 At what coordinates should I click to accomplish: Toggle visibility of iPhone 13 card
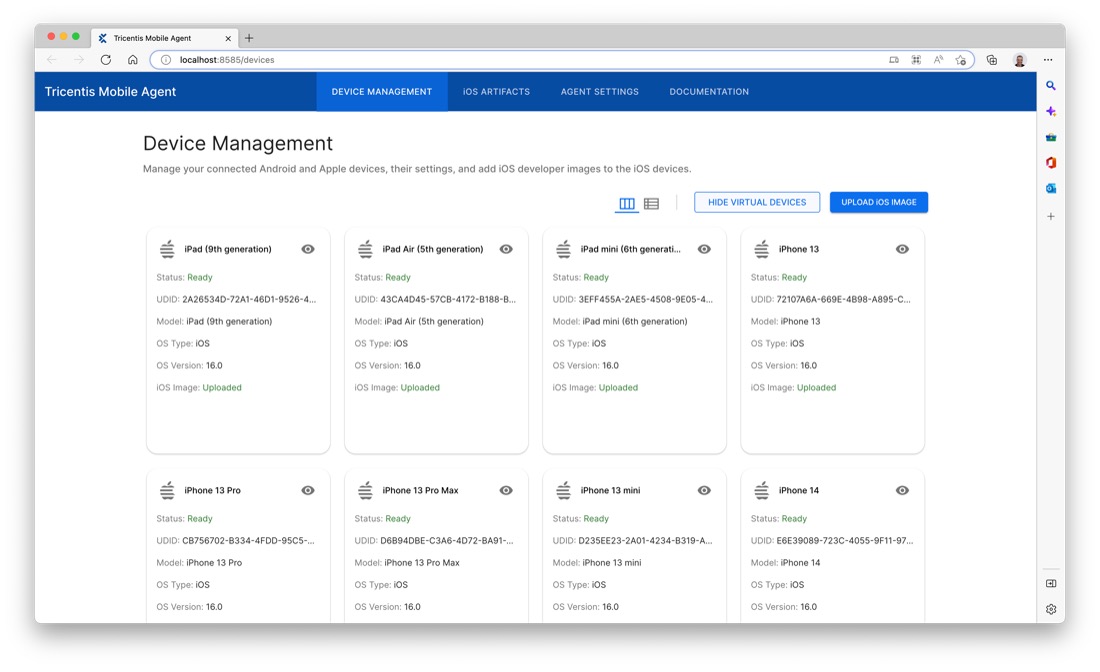click(902, 249)
